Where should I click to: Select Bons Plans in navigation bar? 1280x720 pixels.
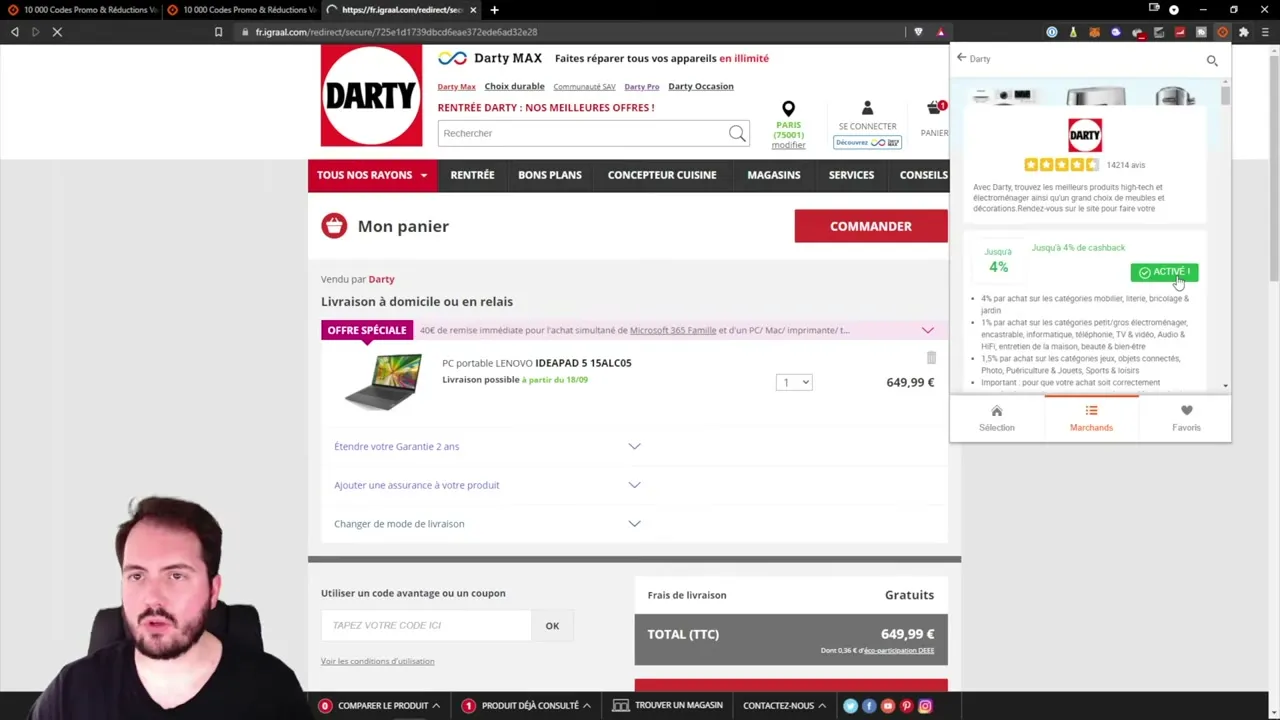[x=549, y=175]
